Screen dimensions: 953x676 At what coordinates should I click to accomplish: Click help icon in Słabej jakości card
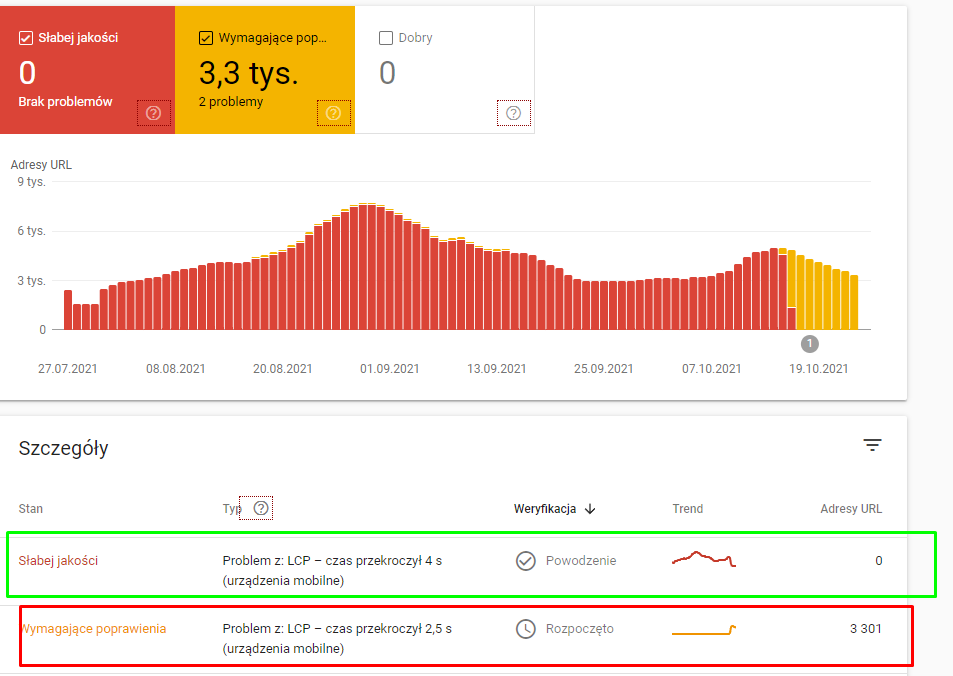[153, 113]
